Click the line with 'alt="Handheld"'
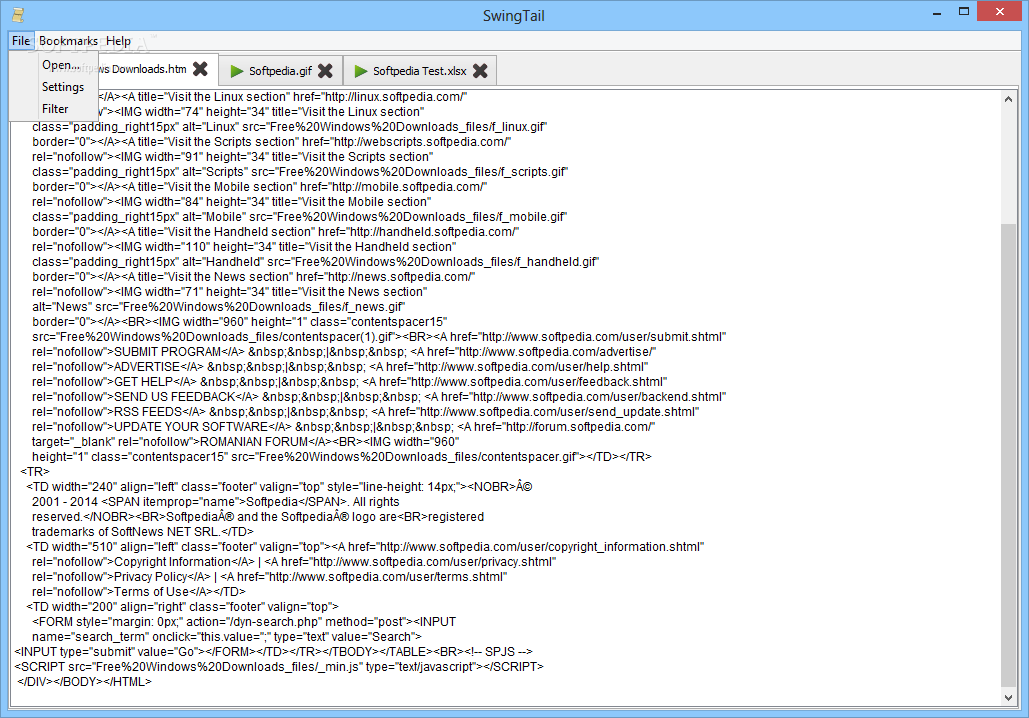This screenshot has width=1029, height=718. [315, 262]
